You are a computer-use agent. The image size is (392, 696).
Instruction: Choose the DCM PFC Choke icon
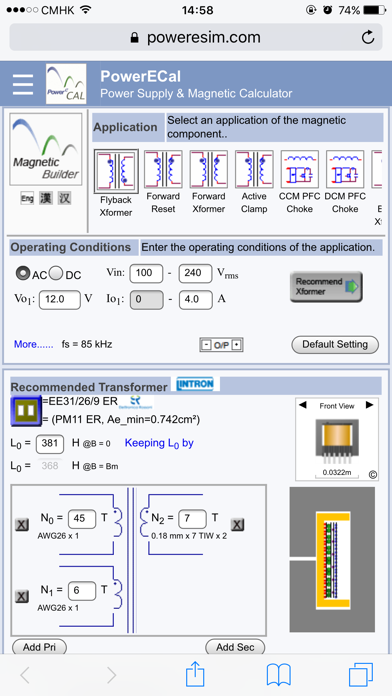click(x=345, y=169)
